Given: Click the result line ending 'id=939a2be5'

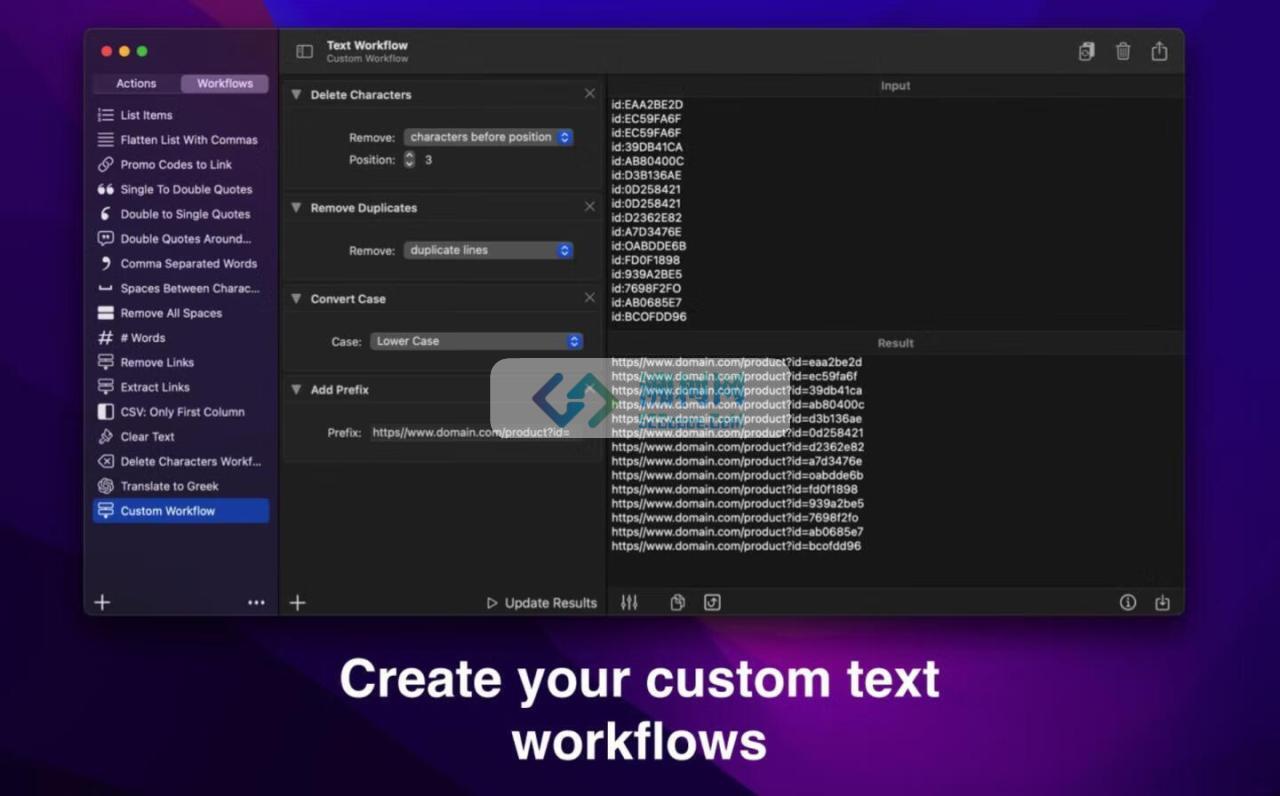Looking at the screenshot, I should 738,504.
